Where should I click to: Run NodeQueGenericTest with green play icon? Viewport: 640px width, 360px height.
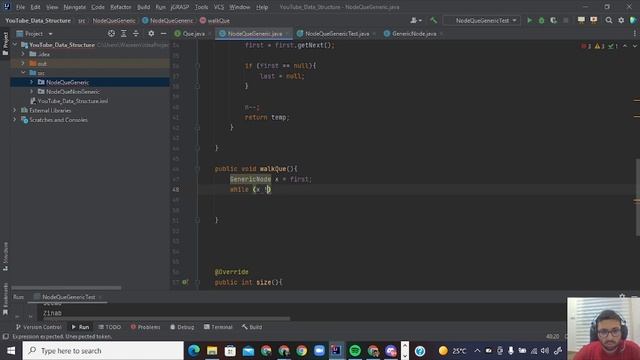pos(529,20)
